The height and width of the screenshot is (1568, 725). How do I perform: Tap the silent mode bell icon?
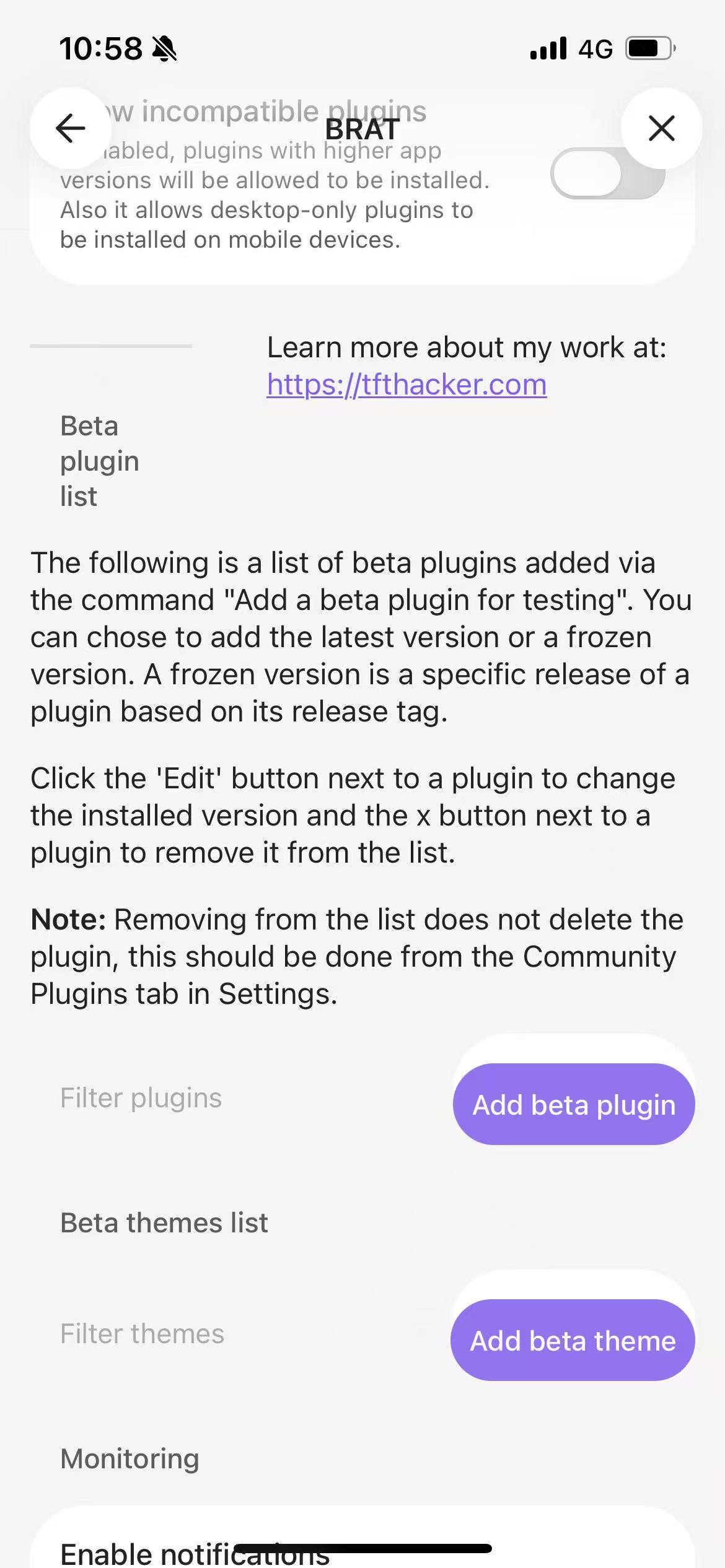click(165, 48)
